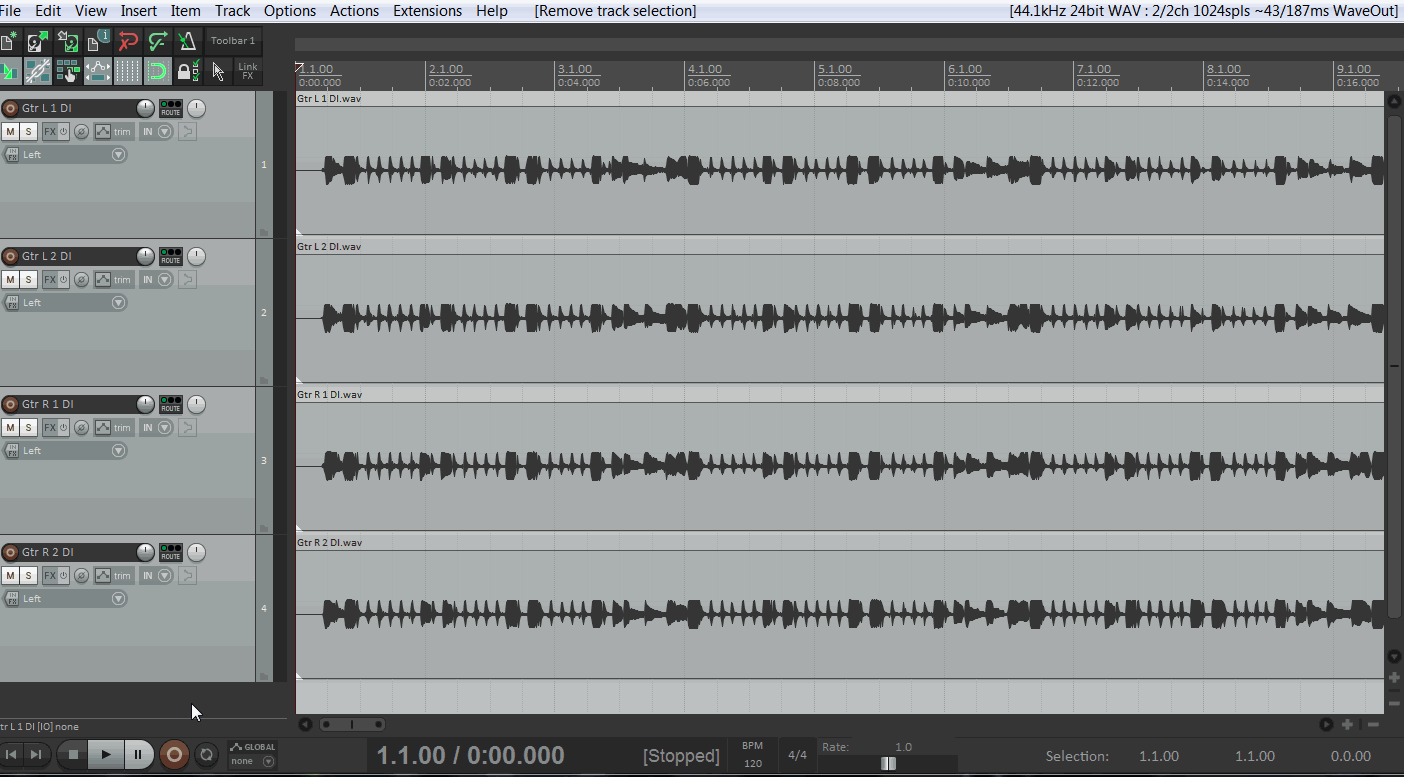Click the green Redo toolbar icon

158,41
